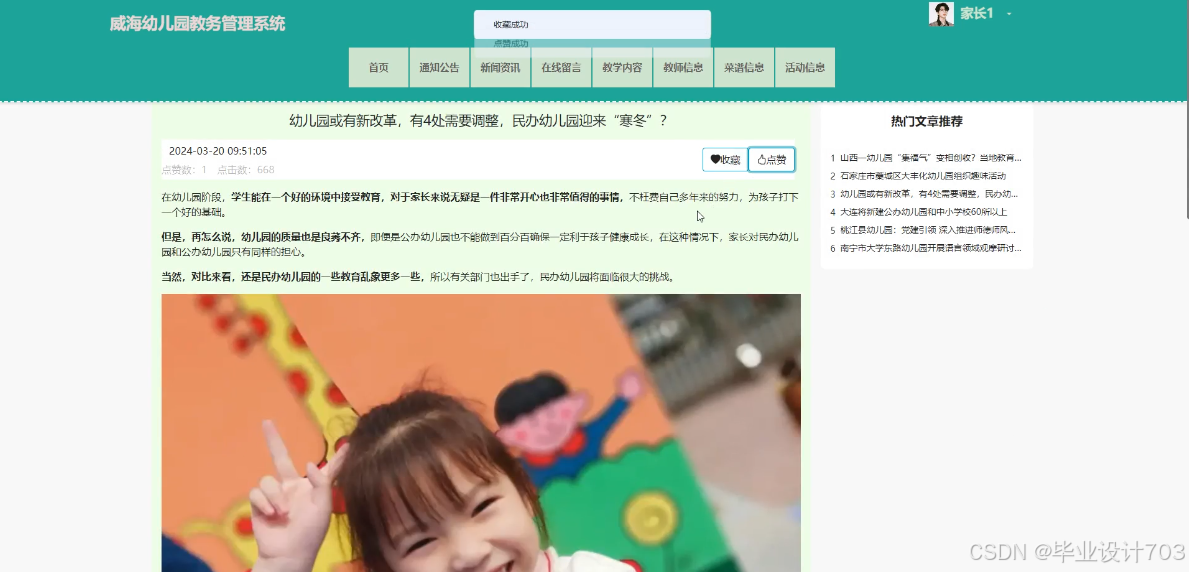This screenshot has width=1189, height=572.
Task: Switch to 教学内容 section
Action: pyautogui.click(x=622, y=68)
